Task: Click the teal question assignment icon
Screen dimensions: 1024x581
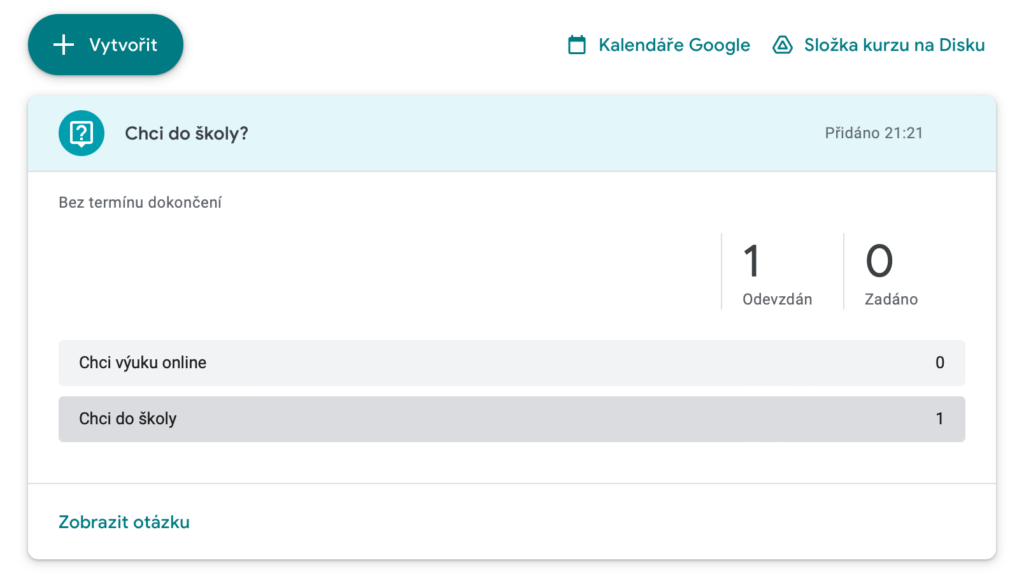Action: pyautogui.click(x=81, y=133)
